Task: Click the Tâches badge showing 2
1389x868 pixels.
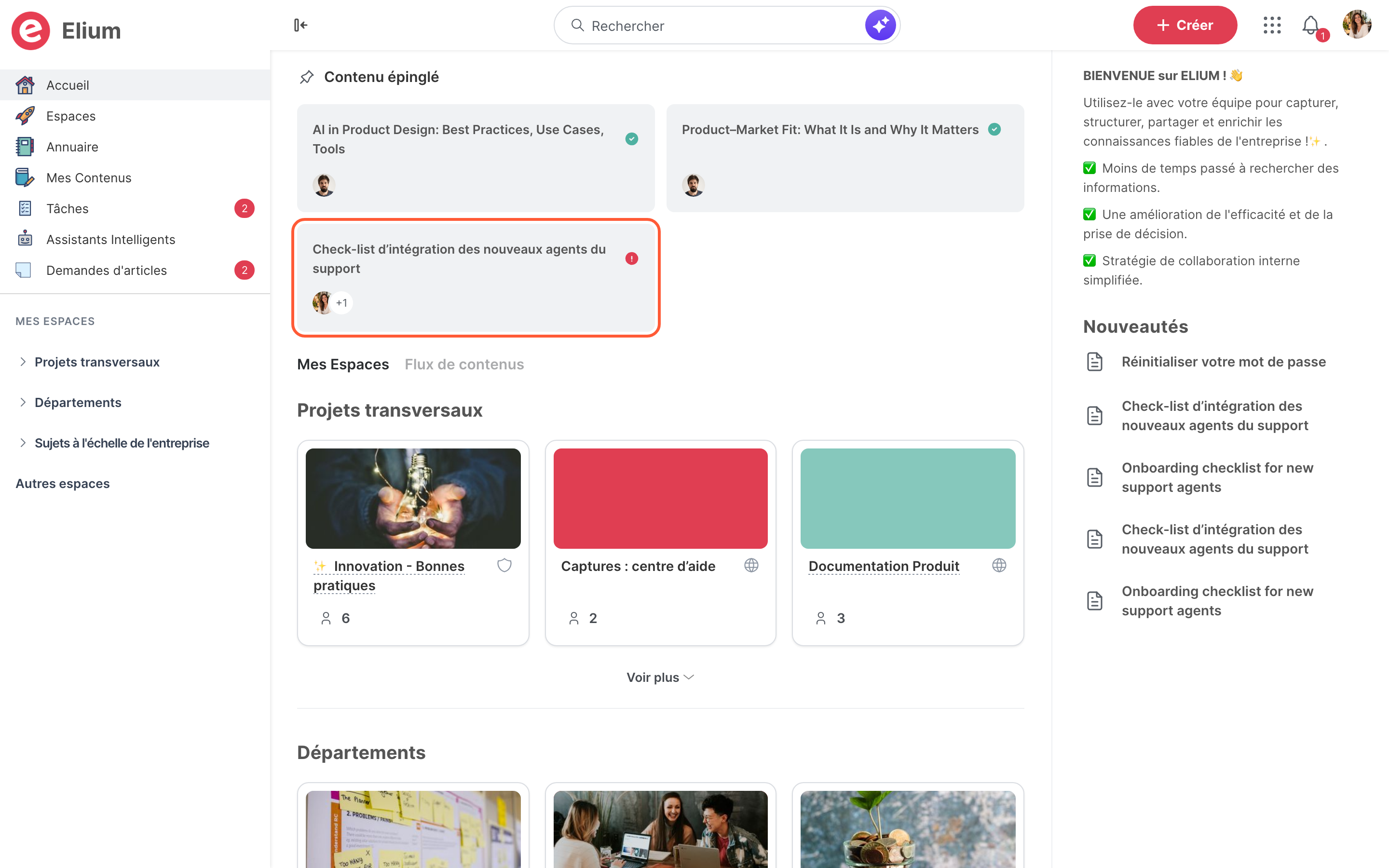Action: (245, 208)
